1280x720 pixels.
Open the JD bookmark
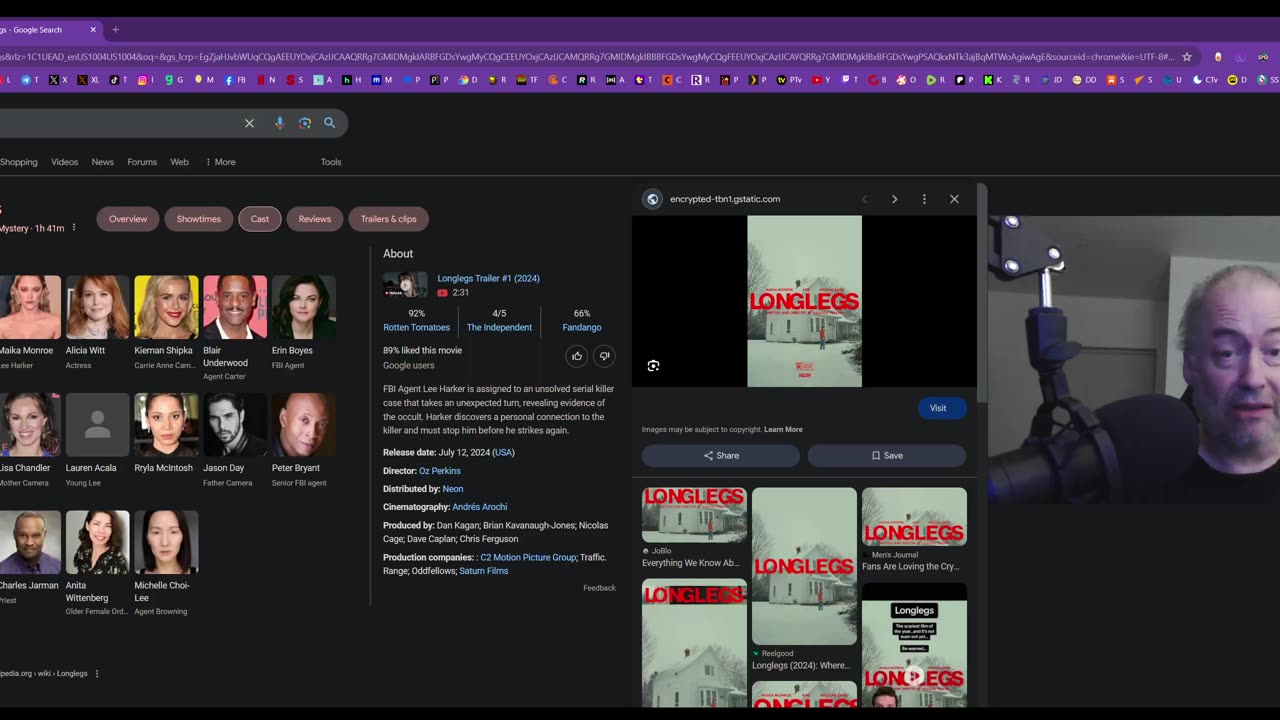click(1052, 80)
